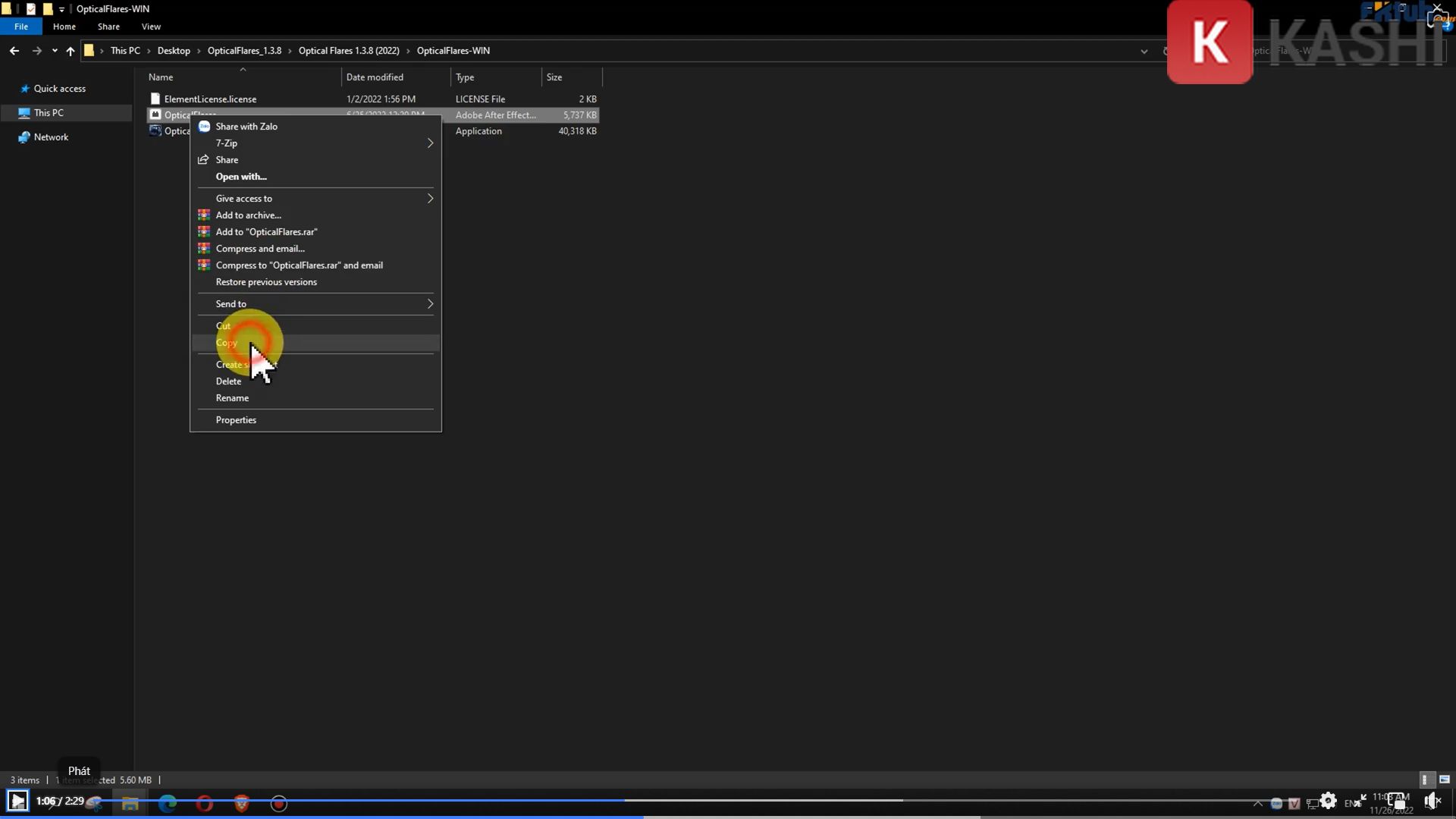This screenshot has width=1456, height=819.
Task: Select Copy in the context menu
Action: 227,343
